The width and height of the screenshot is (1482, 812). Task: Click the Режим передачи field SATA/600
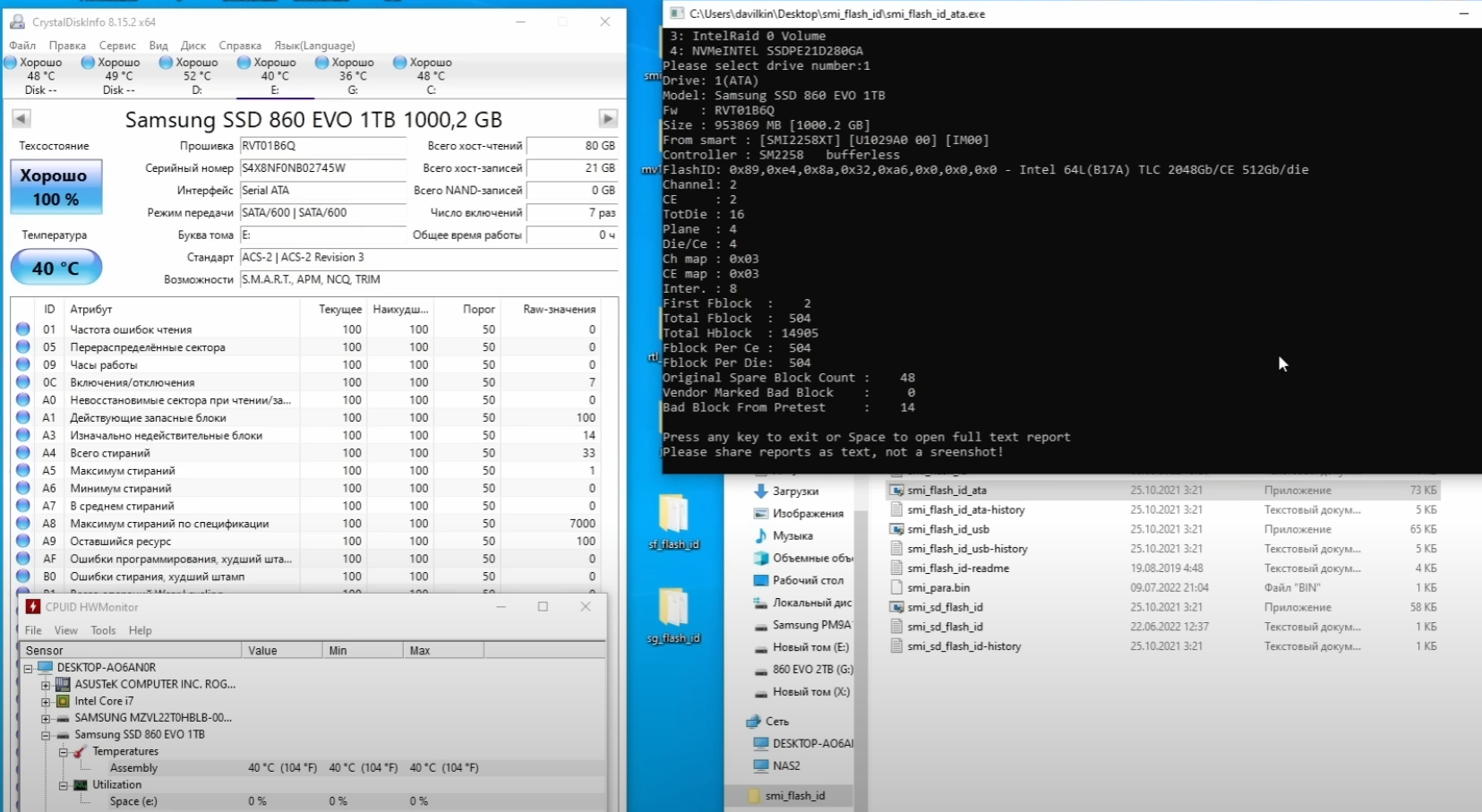coord(323,213)
